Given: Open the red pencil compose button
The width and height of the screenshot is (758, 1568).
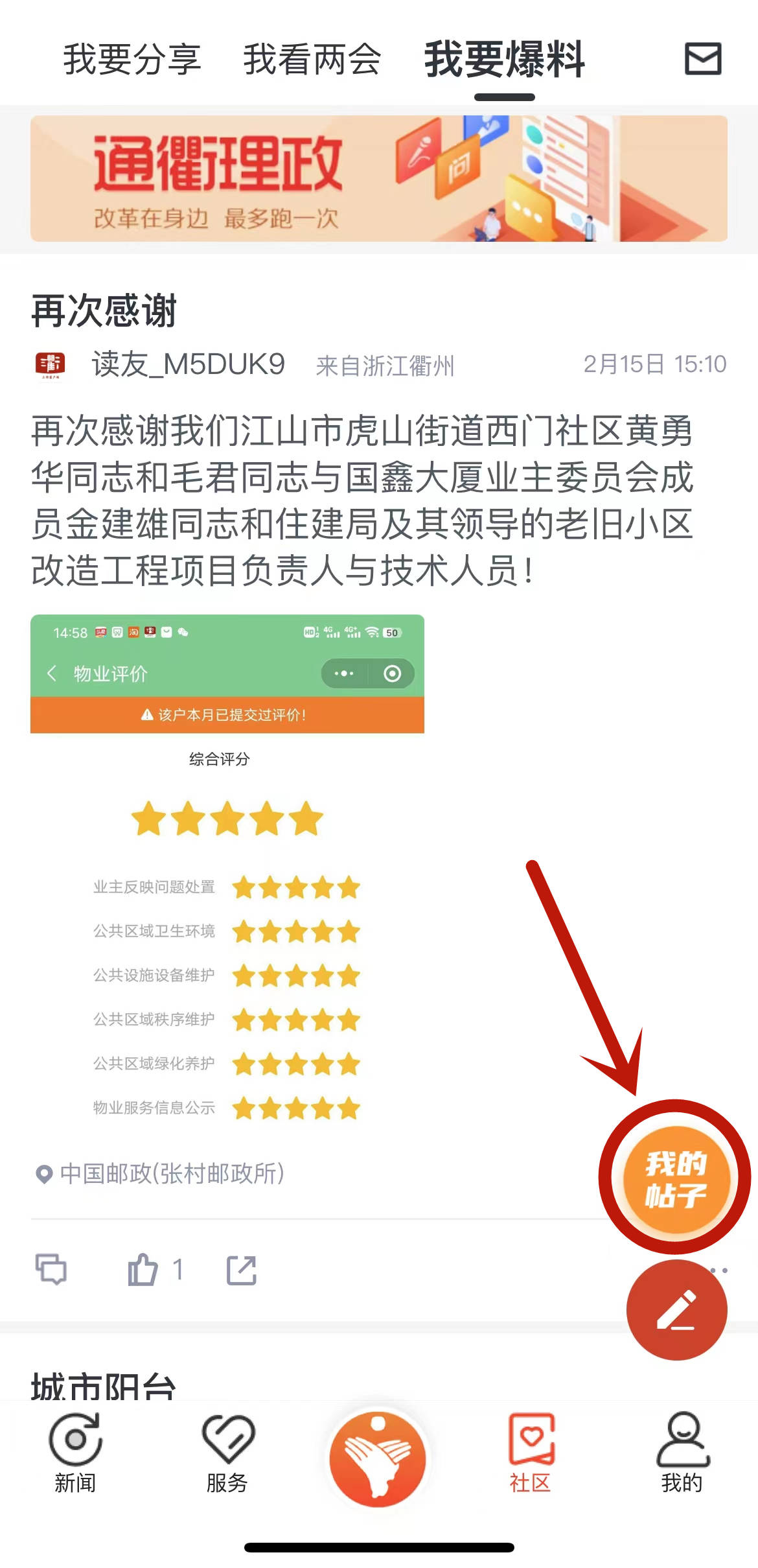Looking at the screenshot, I should (x=676, y=1310).
